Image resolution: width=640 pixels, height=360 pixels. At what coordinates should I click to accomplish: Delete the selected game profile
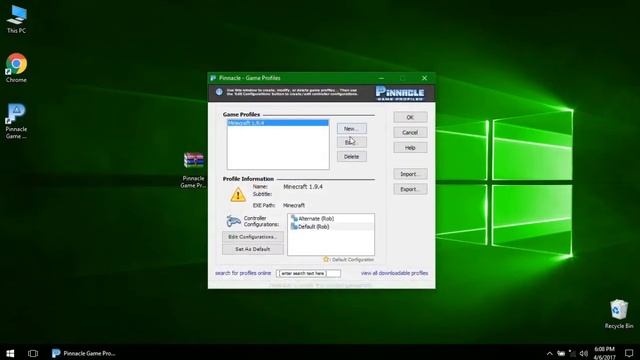(x=351, y=157)
